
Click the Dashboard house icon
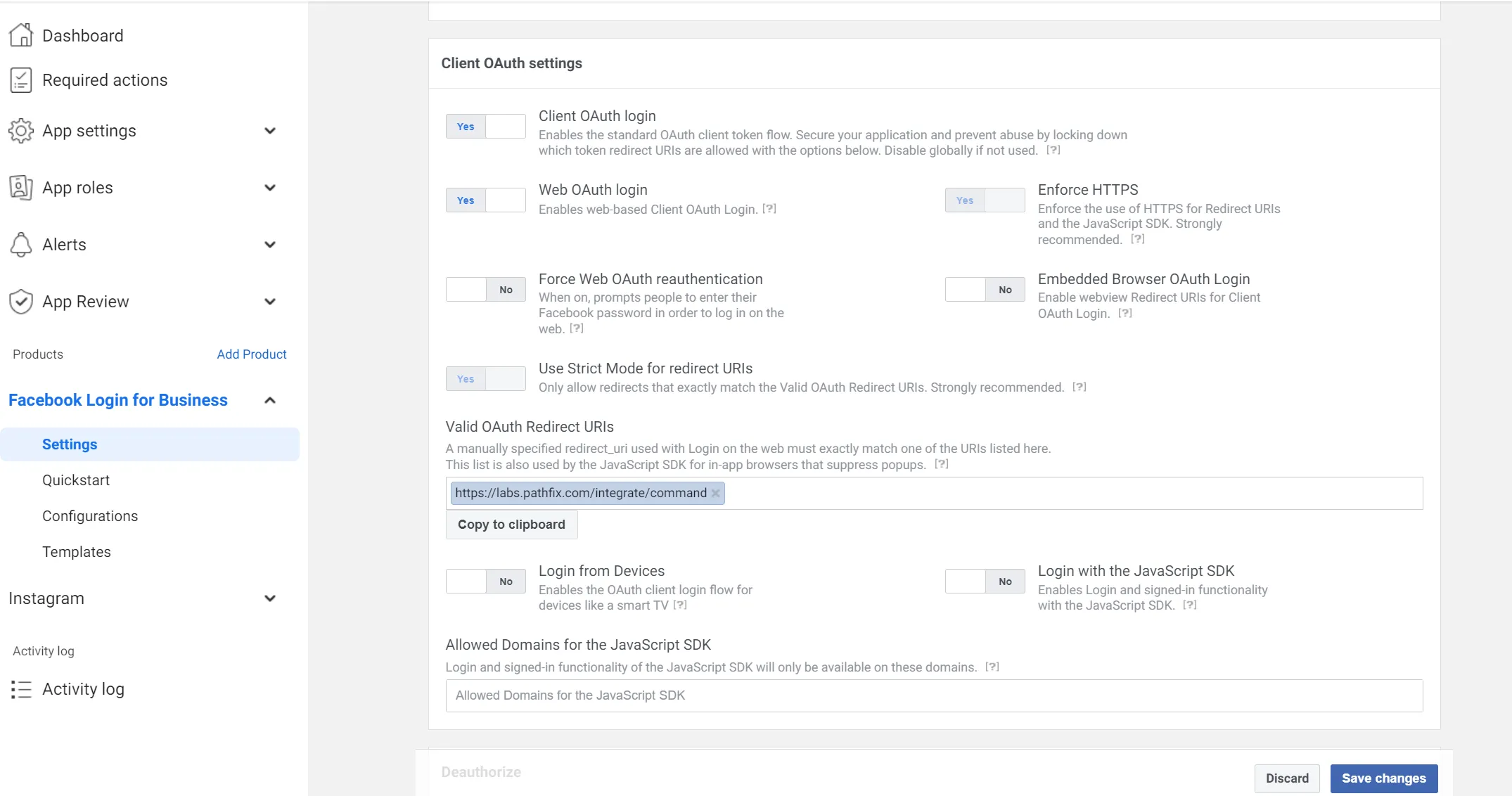coord(21,35)
